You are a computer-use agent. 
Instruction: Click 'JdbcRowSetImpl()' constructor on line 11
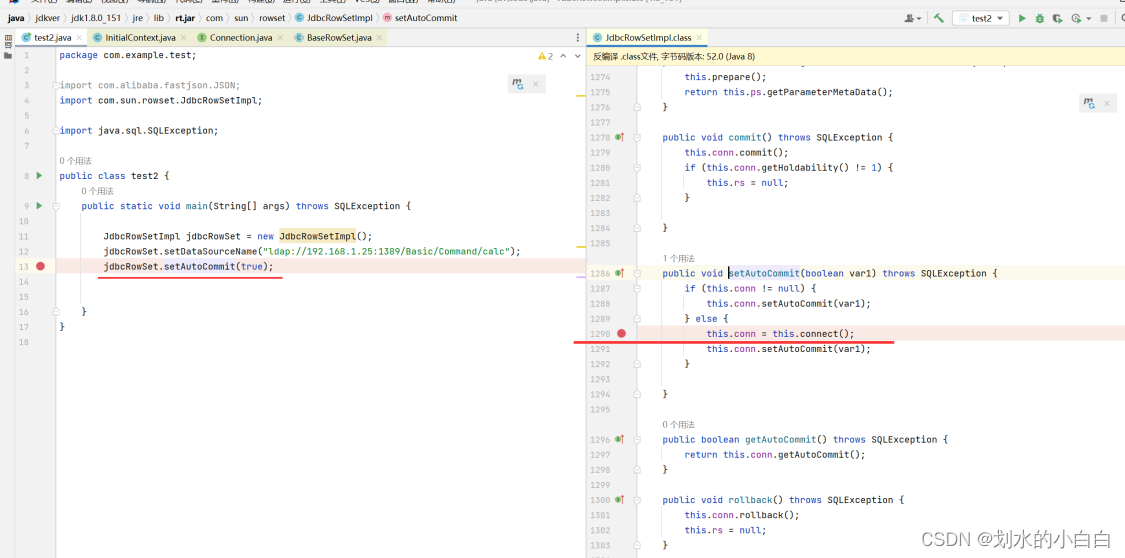323,236
